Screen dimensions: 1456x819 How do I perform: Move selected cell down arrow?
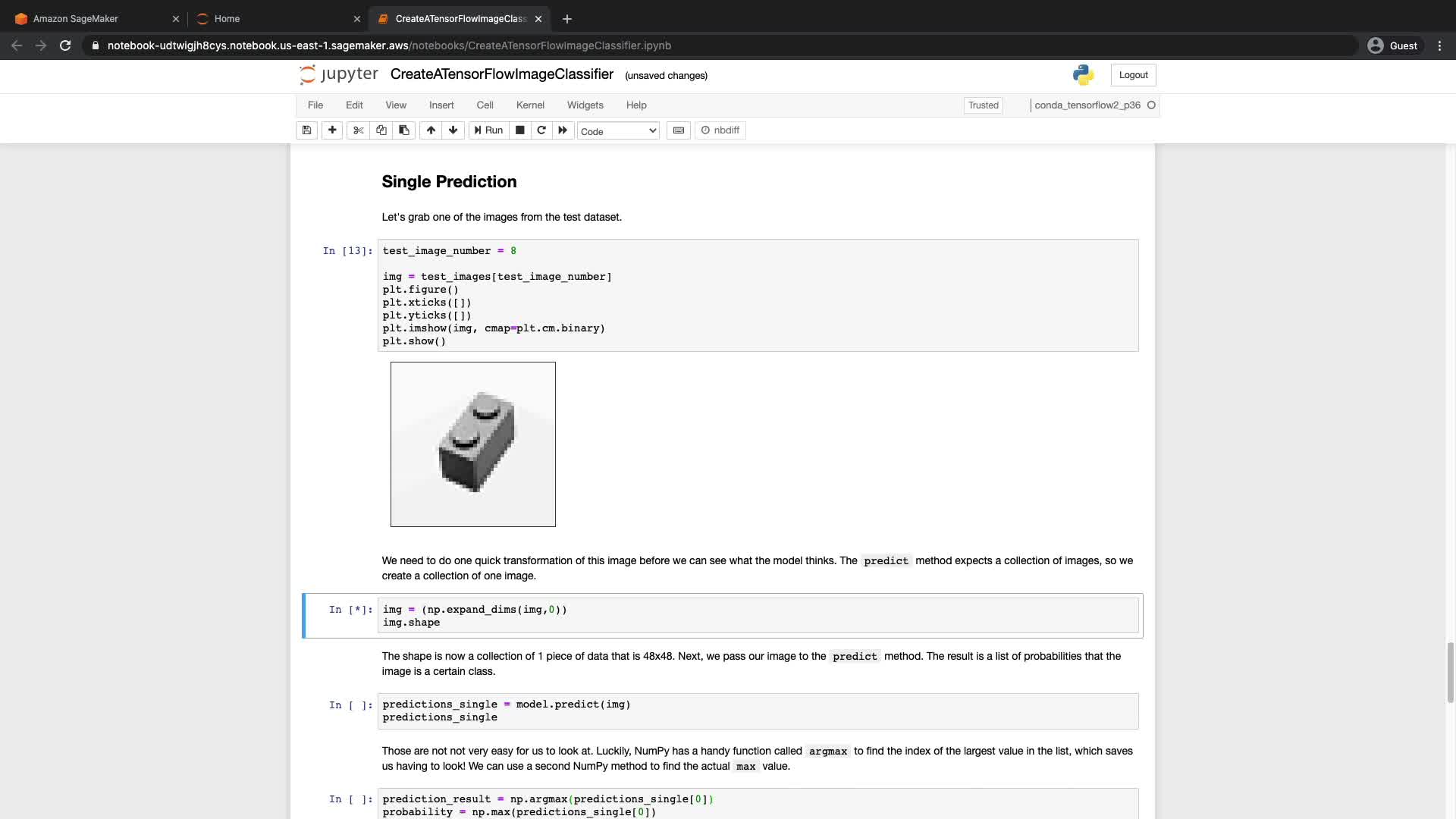click(453, 130)
